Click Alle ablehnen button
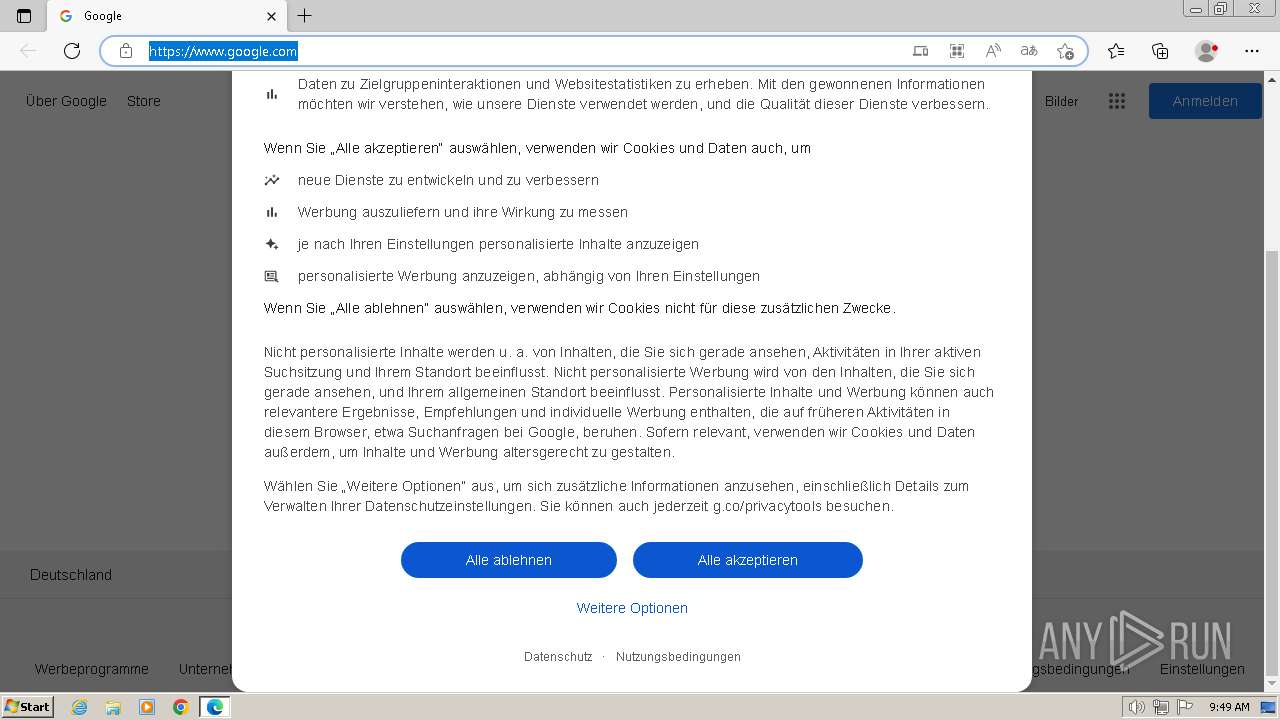Viewport: 1280px width, 720px height. click(509, 560)
